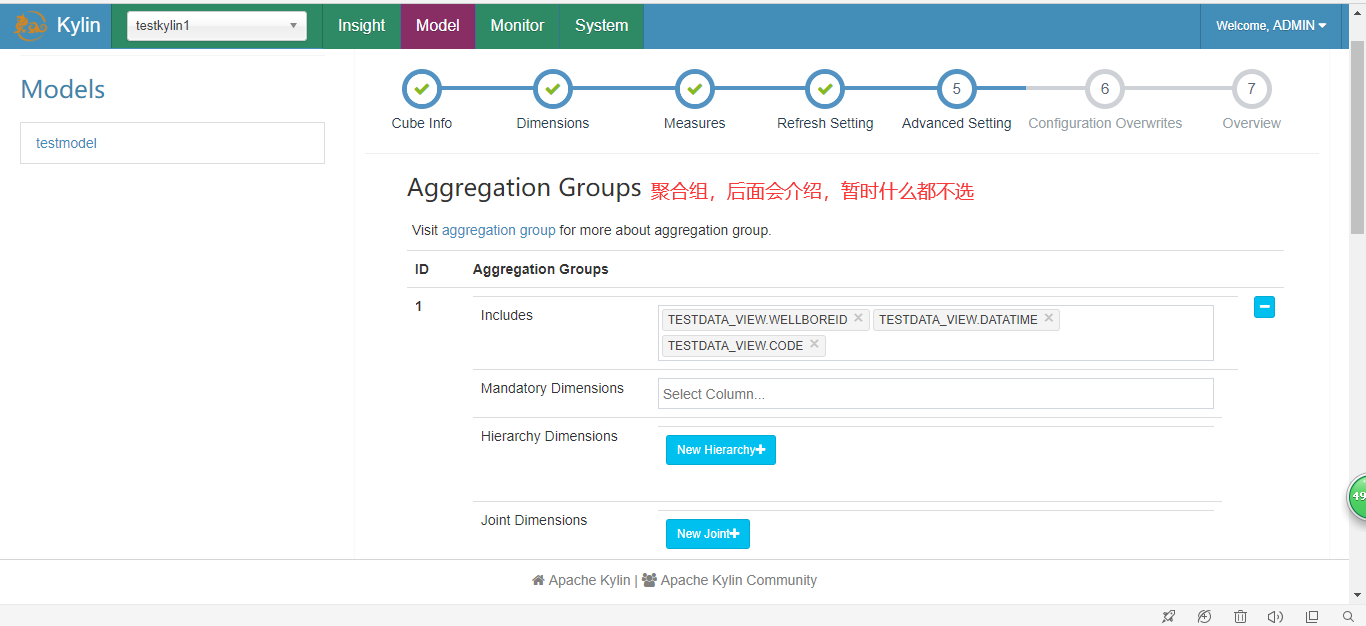Screen dimensions: 1366x626
Task: Open the System tab
Action: point(602,26)
